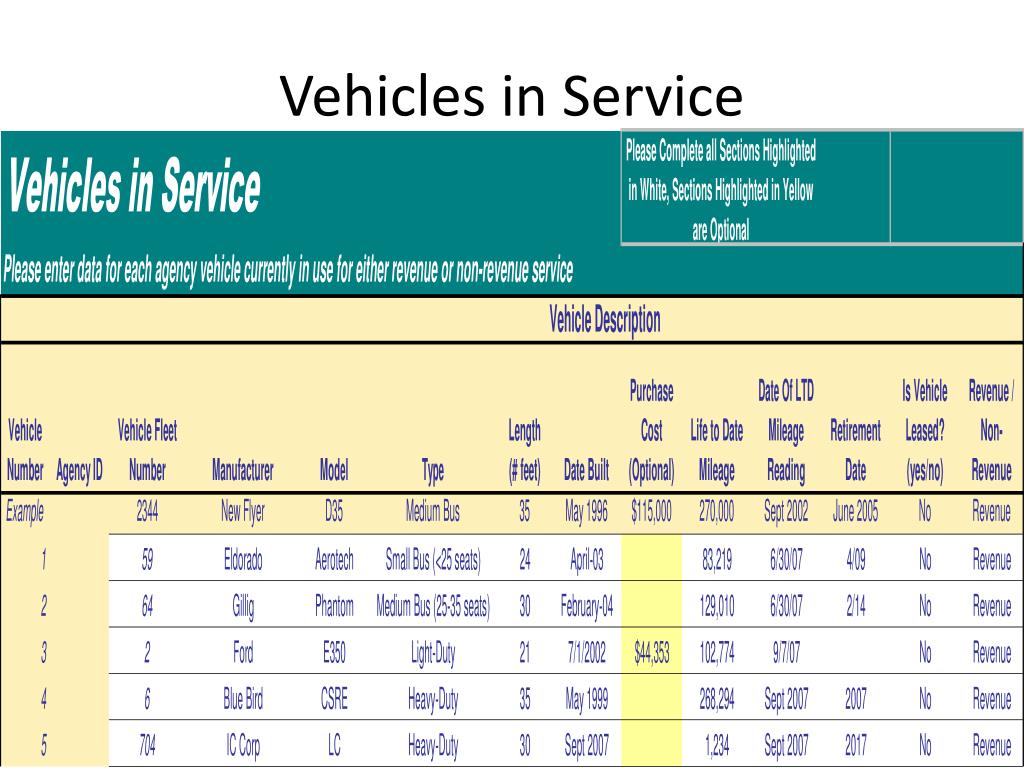Select the 'Model' column header
The image size is (1024, 768).
(x=334, y=470)
